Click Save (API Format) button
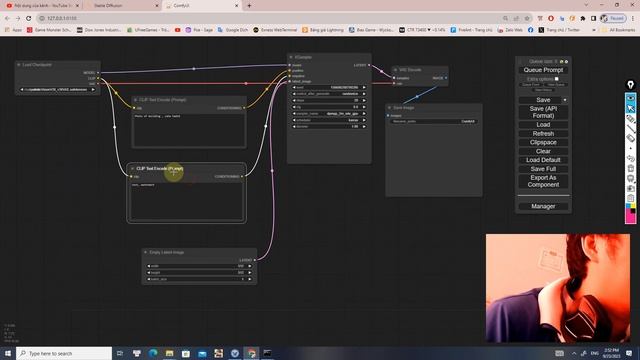Screen dimensions: 640x360 pyautogui.click(x=543, y=112)
